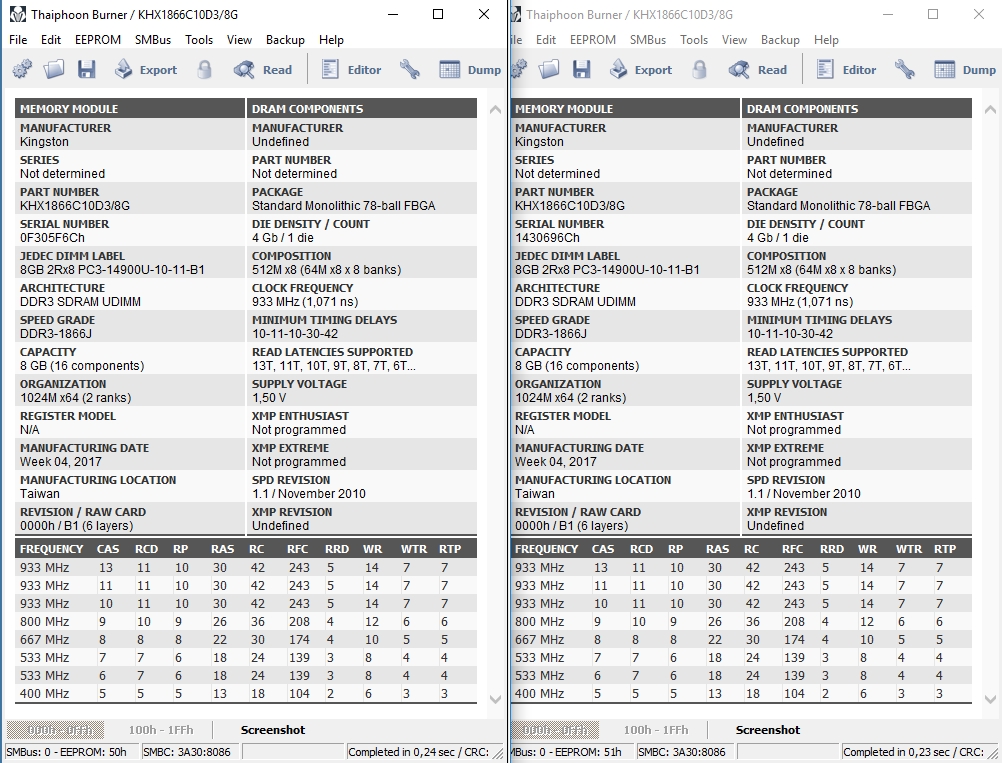The image size is (1002, 763).
Task: Open Backup menu in right window
Action: (780, 40)
